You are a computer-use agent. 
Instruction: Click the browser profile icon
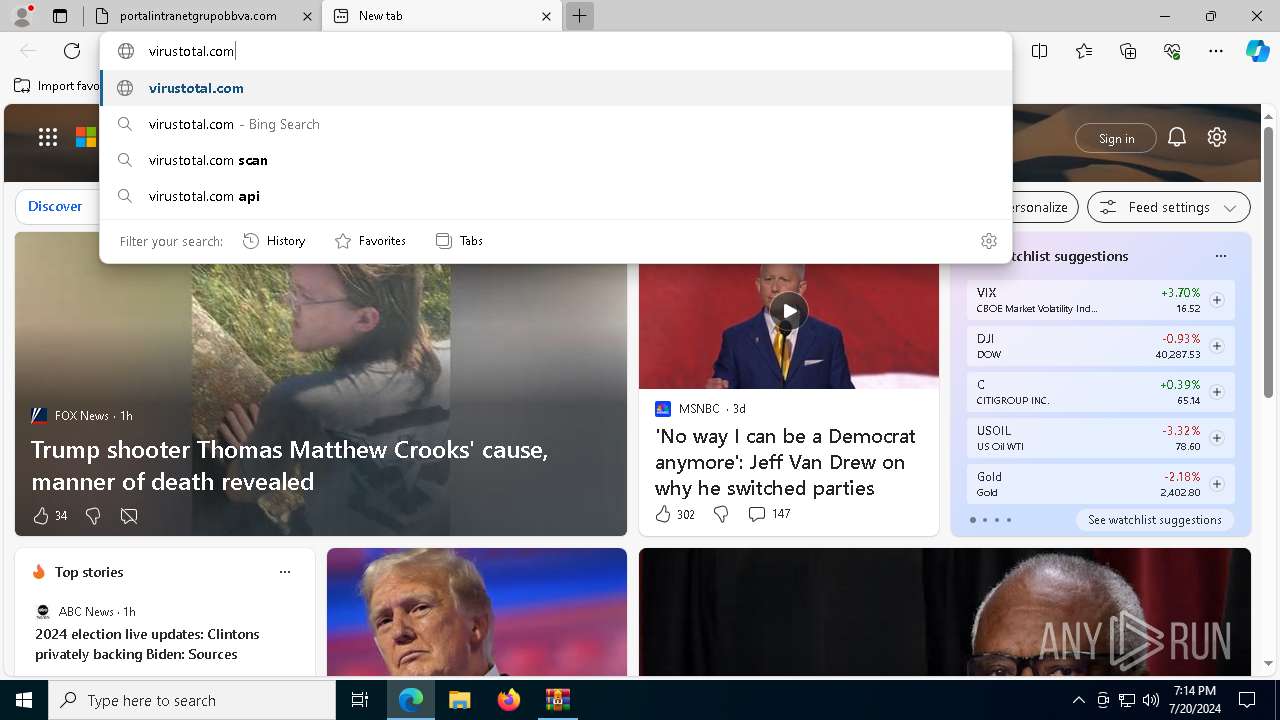[22, 16]
